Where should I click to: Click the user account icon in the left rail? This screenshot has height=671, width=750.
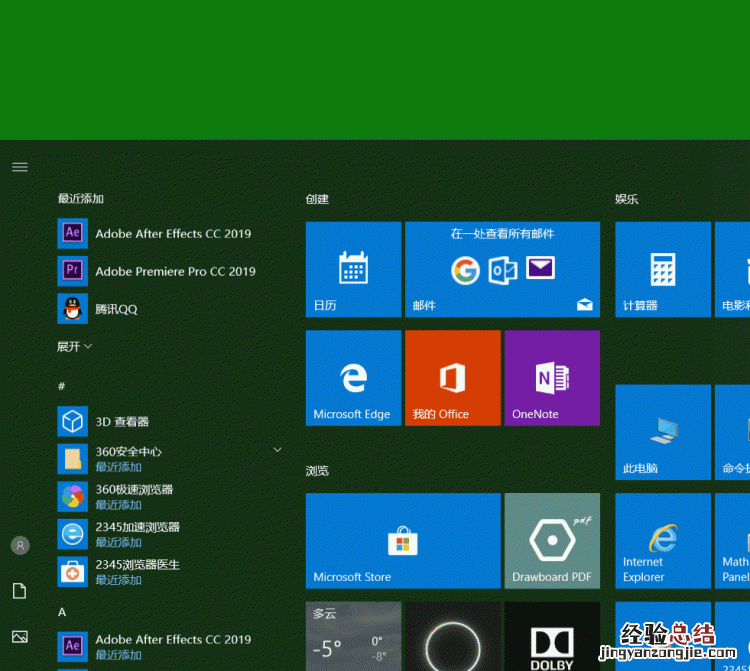coord(20,545)
